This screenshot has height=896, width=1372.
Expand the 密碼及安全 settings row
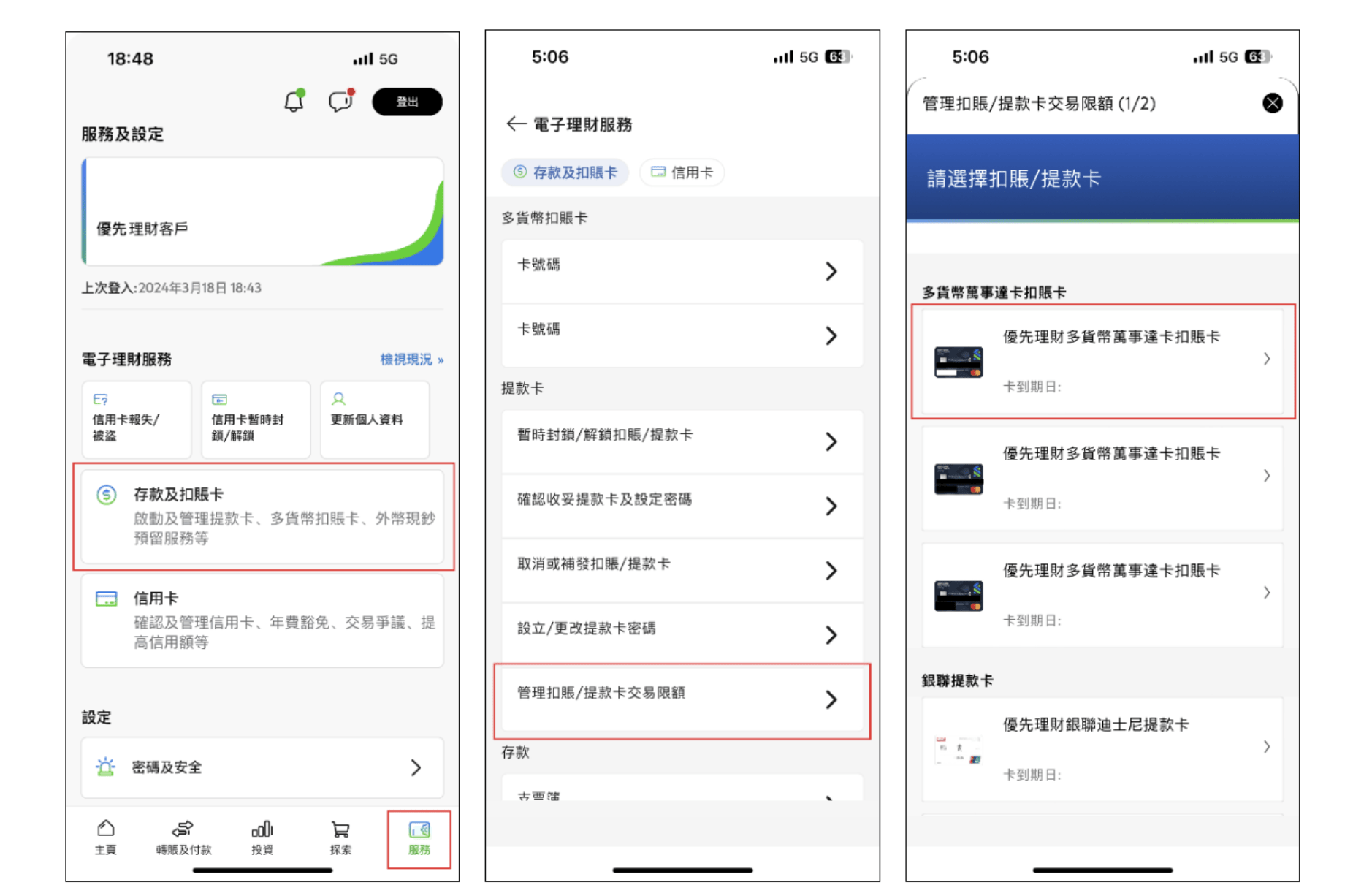[x=263, y=767]
